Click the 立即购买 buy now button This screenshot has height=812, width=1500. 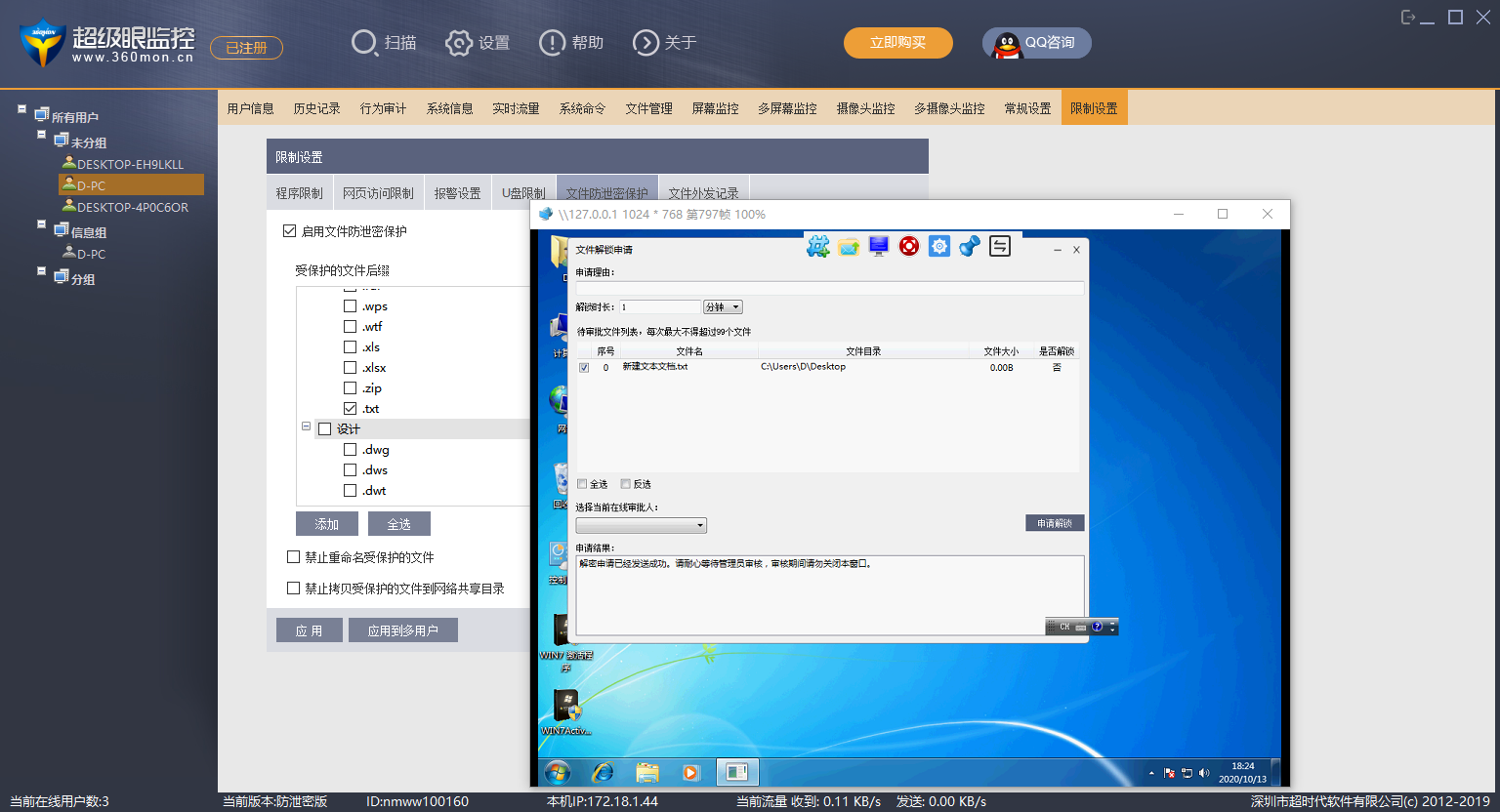point(897,43)
